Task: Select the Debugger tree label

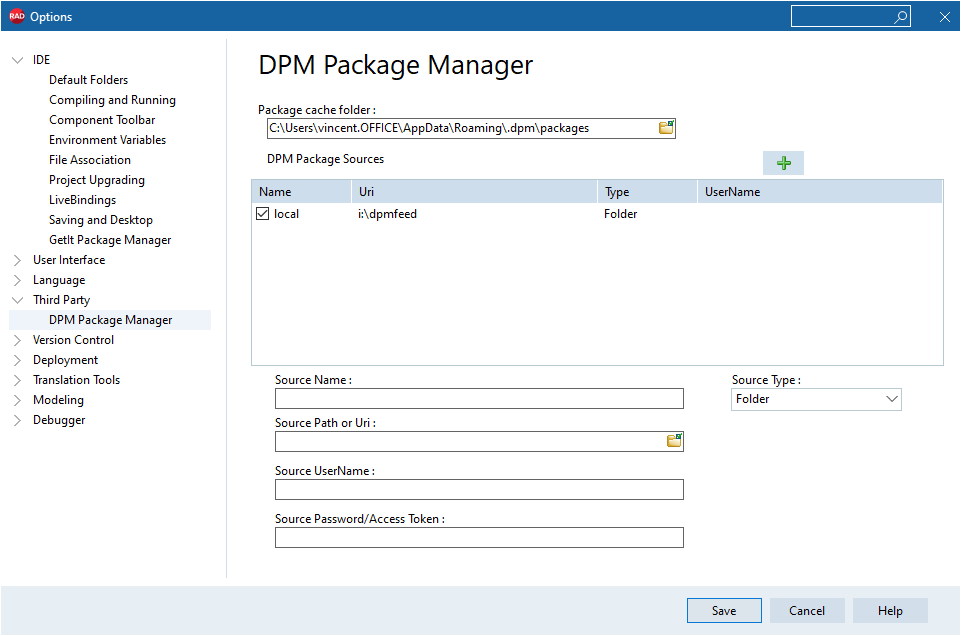Action: tap(59, 420)
